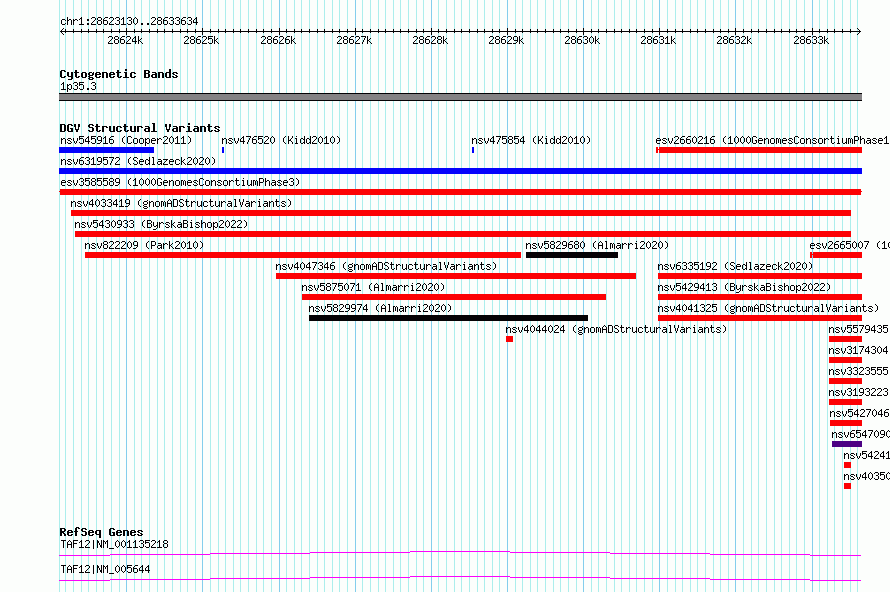This screenshot has width=890, height=592.
Task: Click the nsv5579435 red variant bar
Action: [846, 339]
